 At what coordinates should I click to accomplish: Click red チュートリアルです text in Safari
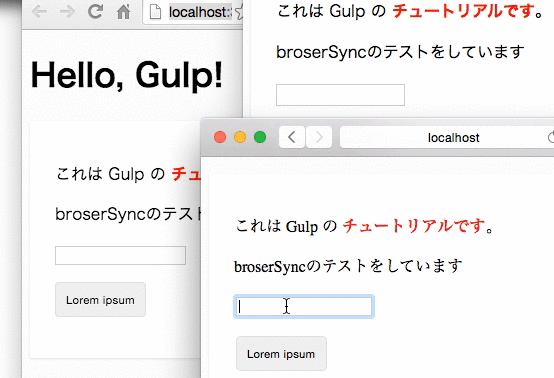[x=414, y=226]
